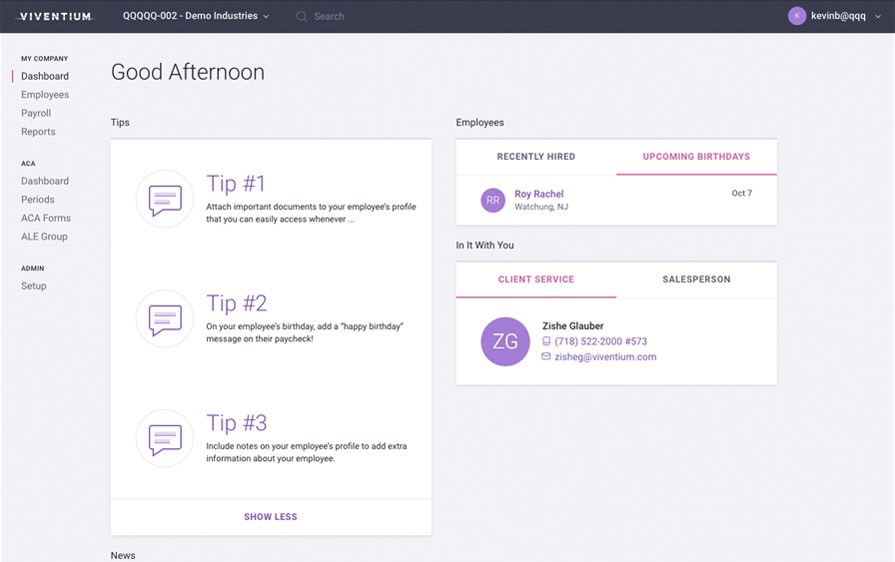895x562 pixels.
Task: Click the News section heading
Action: (123, 555)
